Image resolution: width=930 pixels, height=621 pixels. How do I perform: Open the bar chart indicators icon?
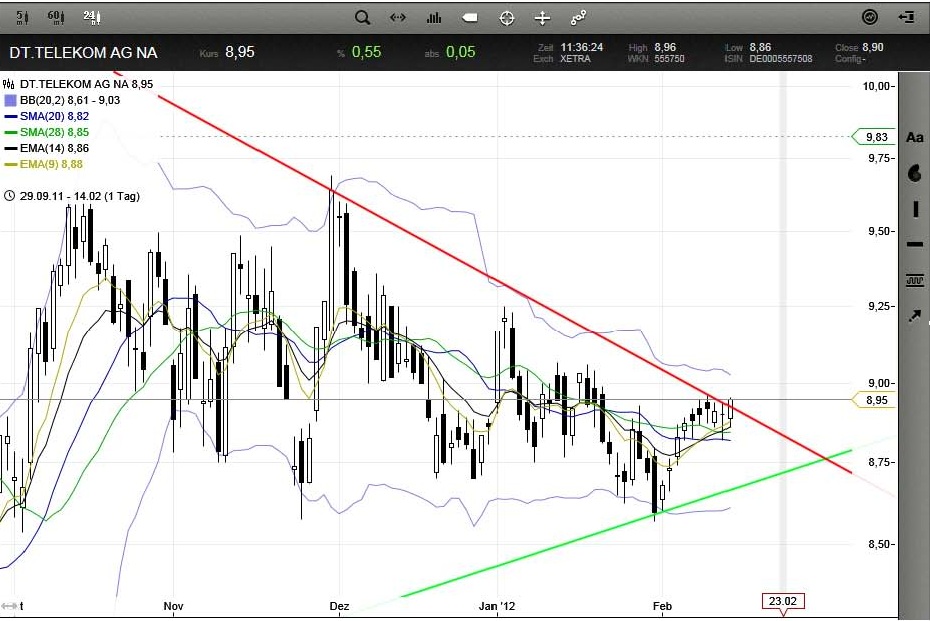coord(434,18)
